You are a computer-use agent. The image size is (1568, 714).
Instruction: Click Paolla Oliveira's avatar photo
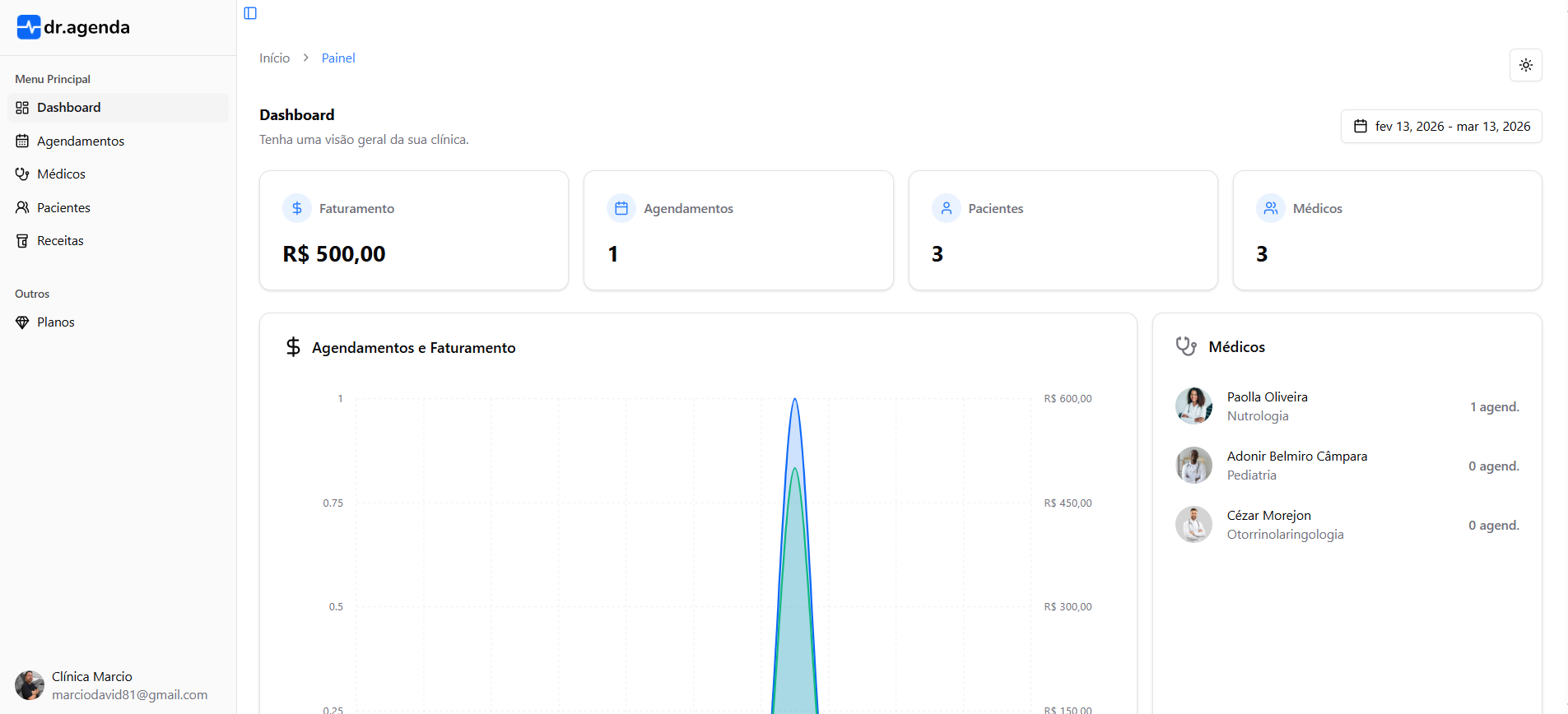pos(1193,406)
